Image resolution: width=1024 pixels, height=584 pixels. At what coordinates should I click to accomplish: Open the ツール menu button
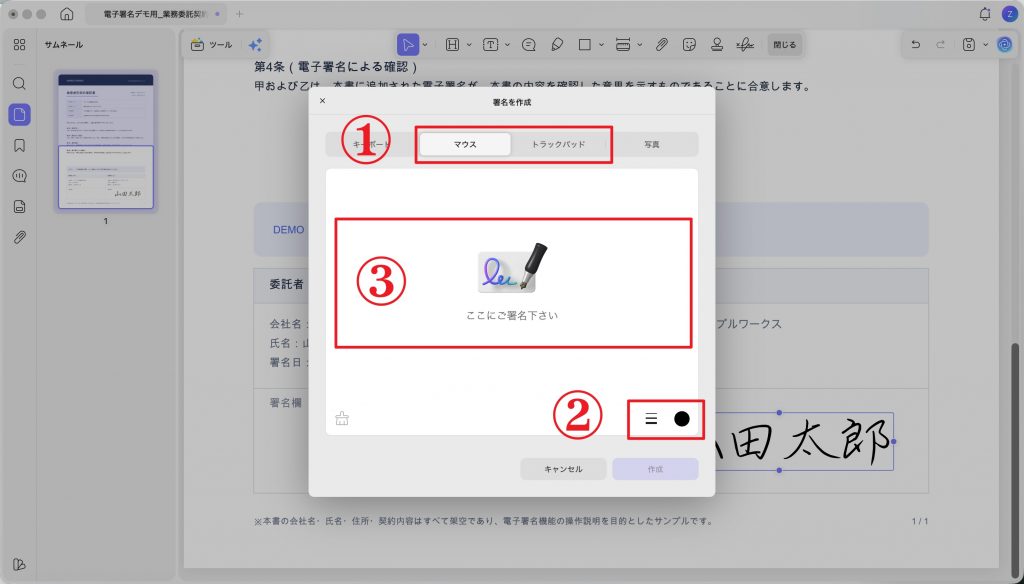212,44
